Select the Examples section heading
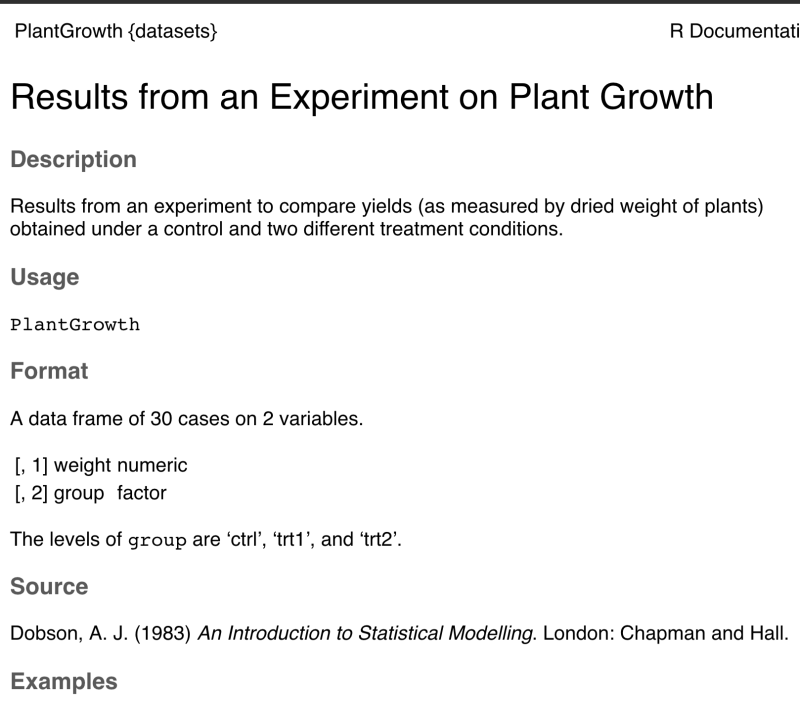The width and height of the screenshot is (800, 701). [63, 682]
